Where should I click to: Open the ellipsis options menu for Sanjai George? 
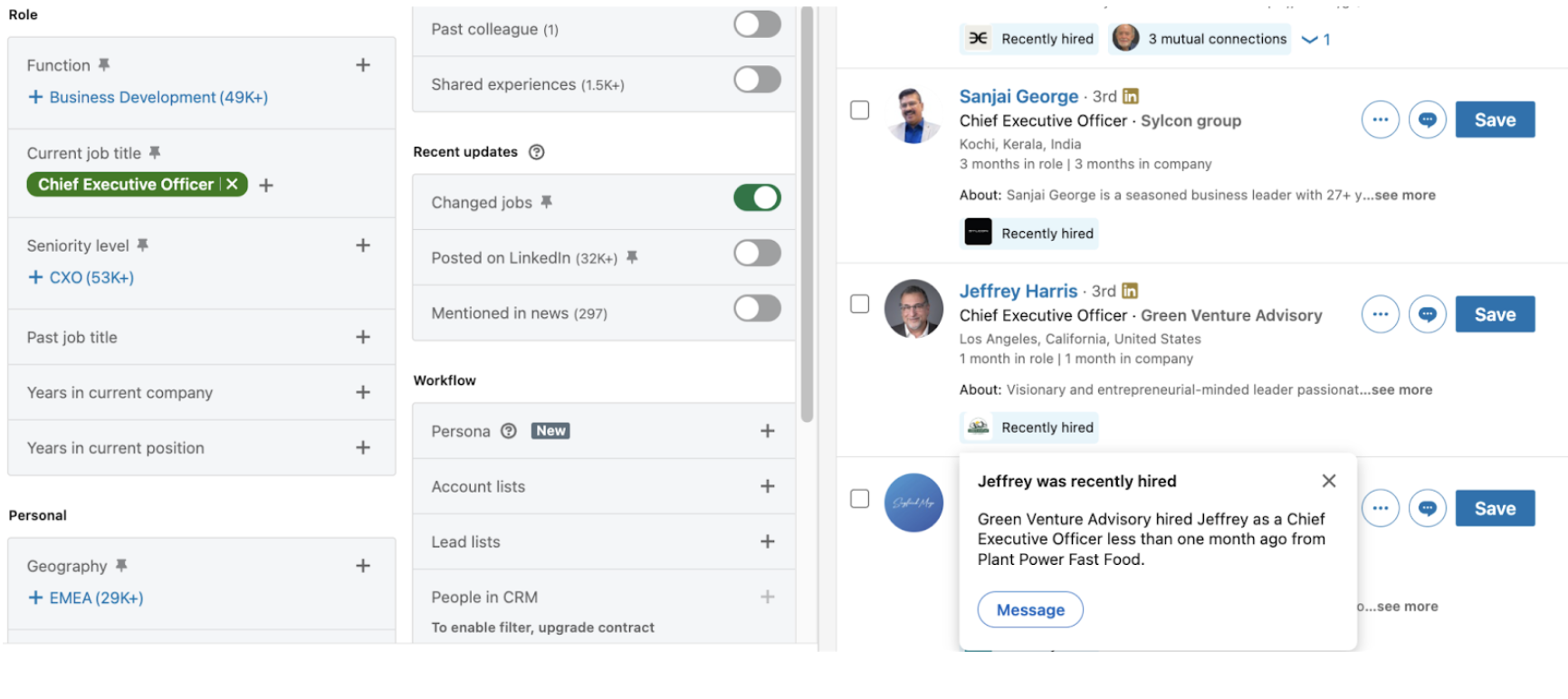pos(1380,119)
